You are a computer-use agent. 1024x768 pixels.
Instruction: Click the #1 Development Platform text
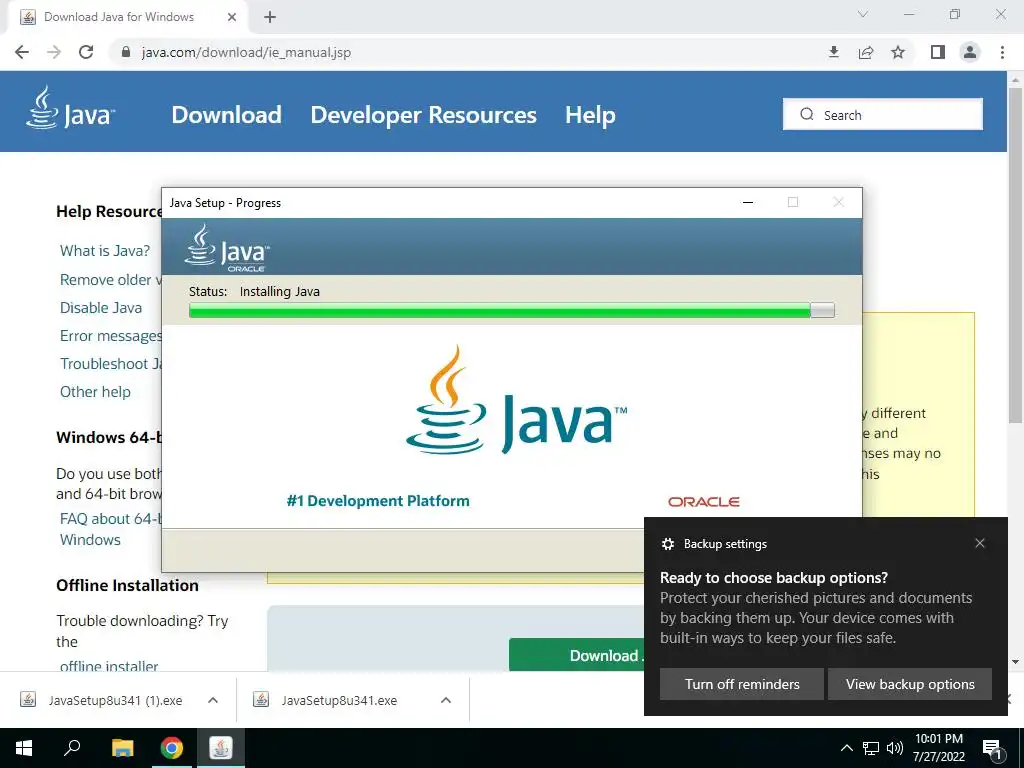[378, 501]
